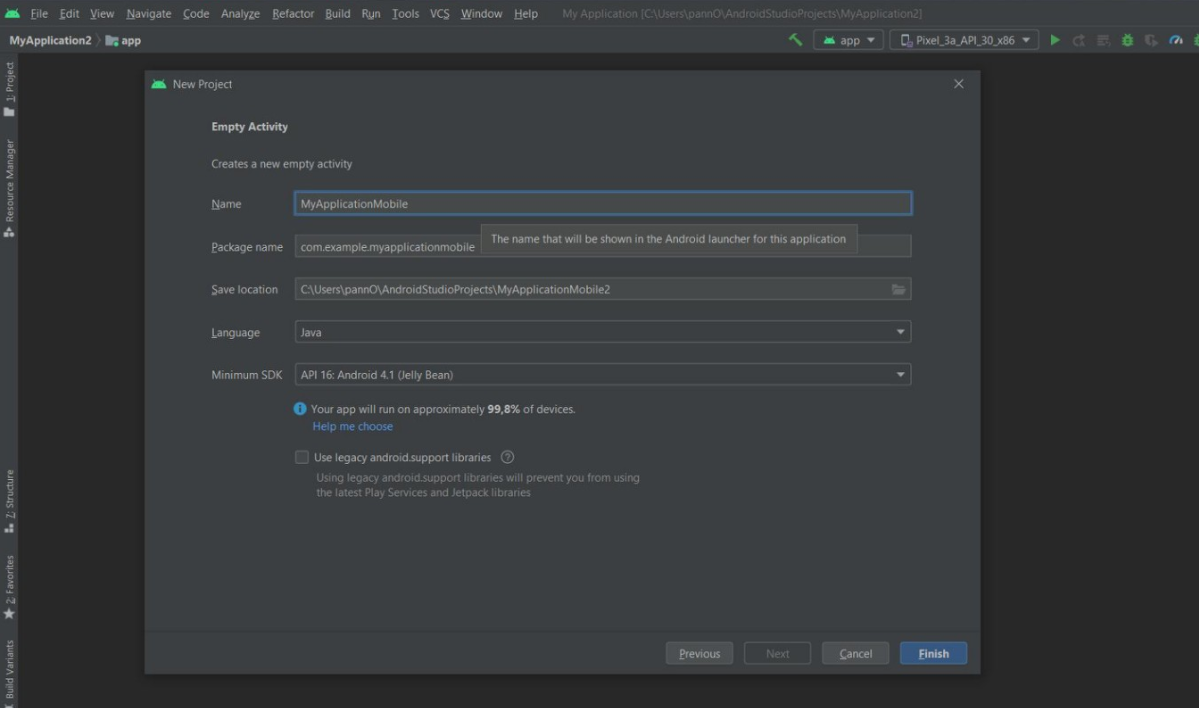Click the Help me choose link
The width and height of the screenshot is (1199, 708).
(x=353, y=427)
